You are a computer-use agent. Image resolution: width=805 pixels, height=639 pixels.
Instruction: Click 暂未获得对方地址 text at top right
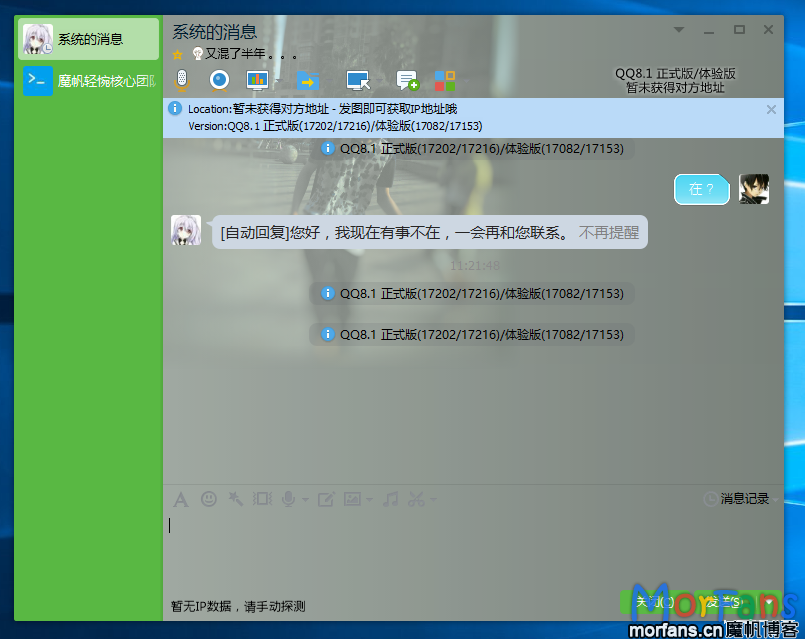point(675,88)
